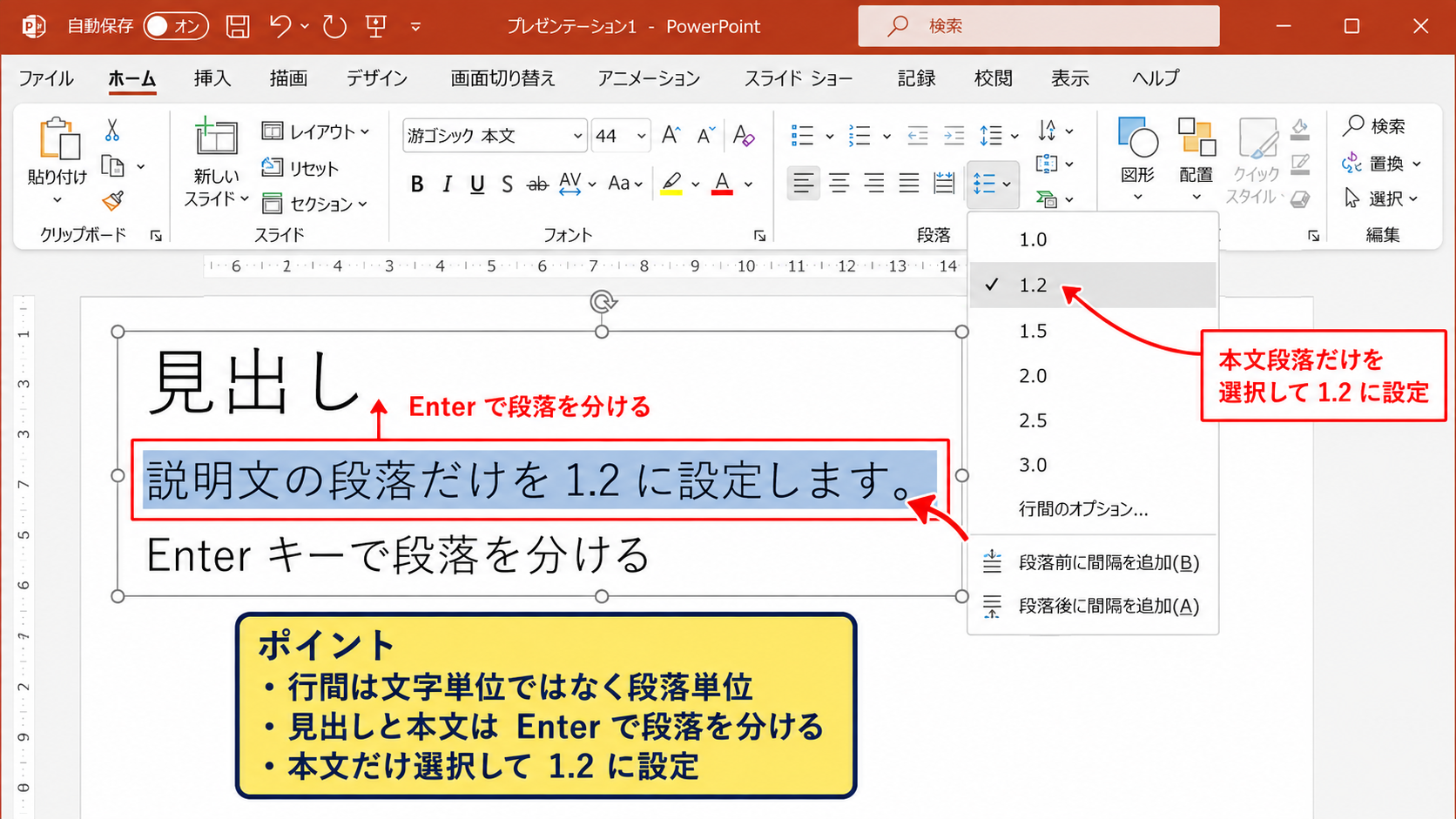This screenshot has height=819, width=1456.
Task: Increase font size with A-up icon
Action: coord(671,135)
